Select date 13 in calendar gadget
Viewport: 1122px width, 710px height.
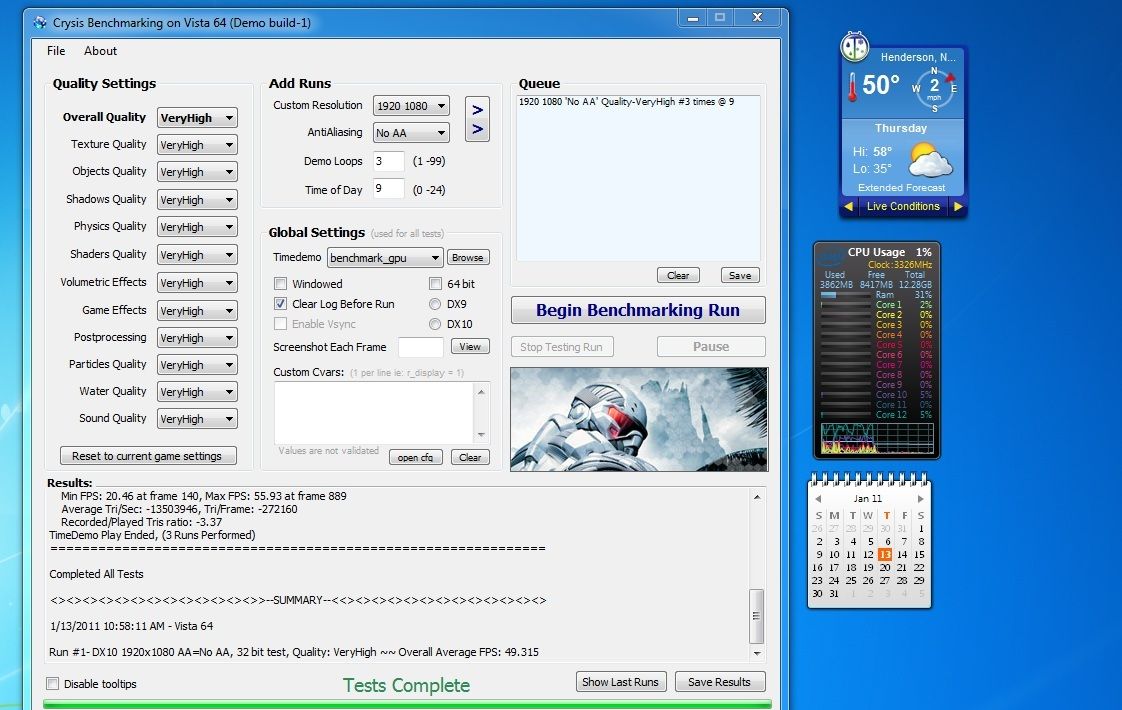click(x=885, y=555)
